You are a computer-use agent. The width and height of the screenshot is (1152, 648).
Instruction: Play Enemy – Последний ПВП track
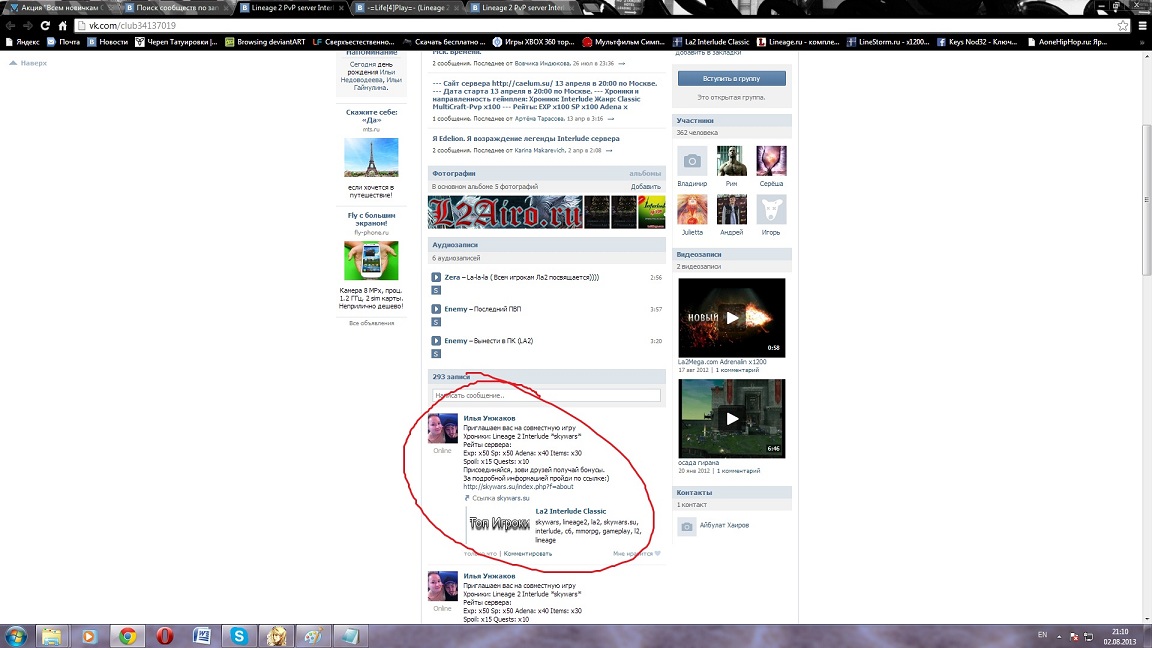[x=436, y=309]
